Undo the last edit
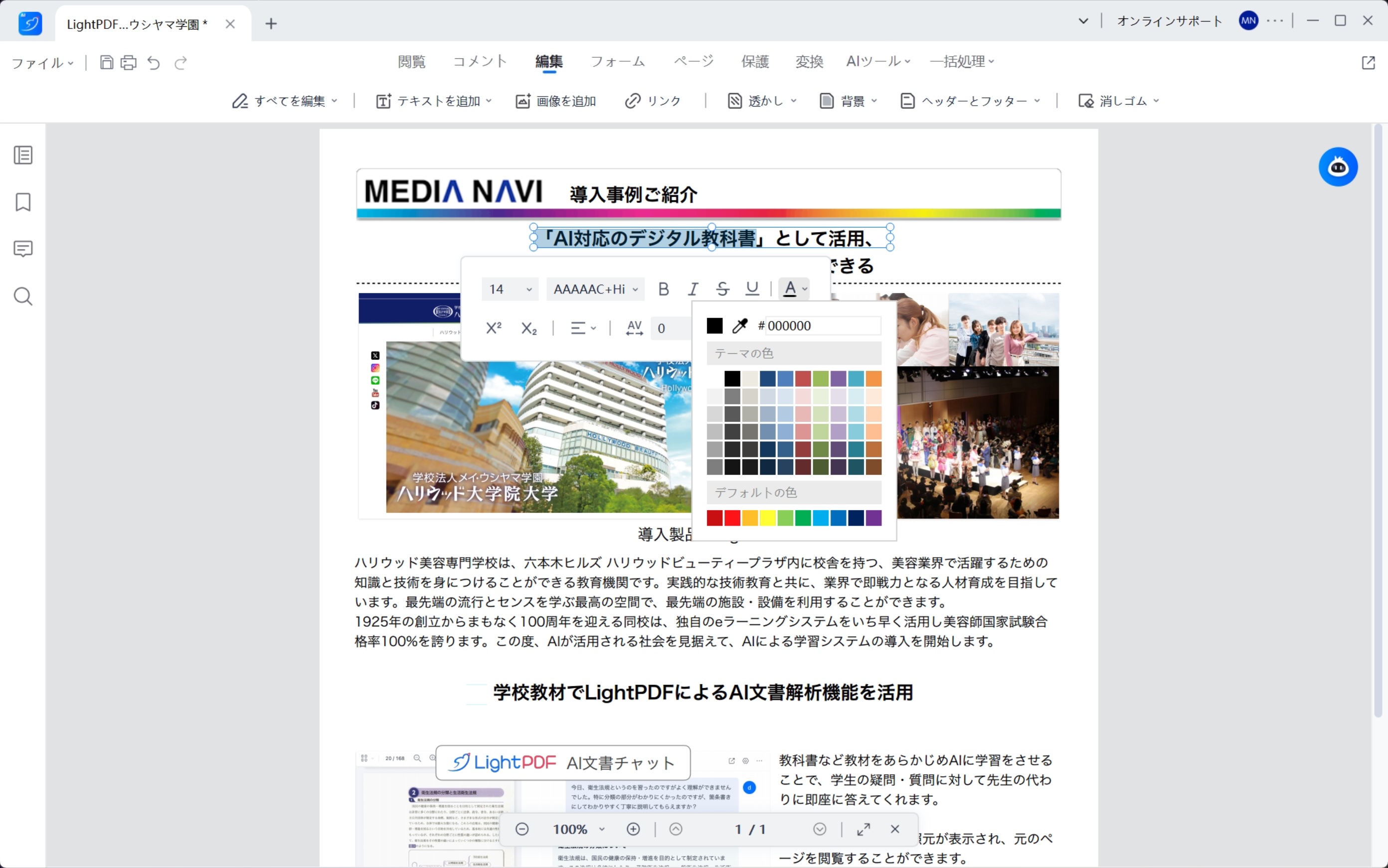The image size is (1388, 868). pyautogui.click(x=154, y=63)
